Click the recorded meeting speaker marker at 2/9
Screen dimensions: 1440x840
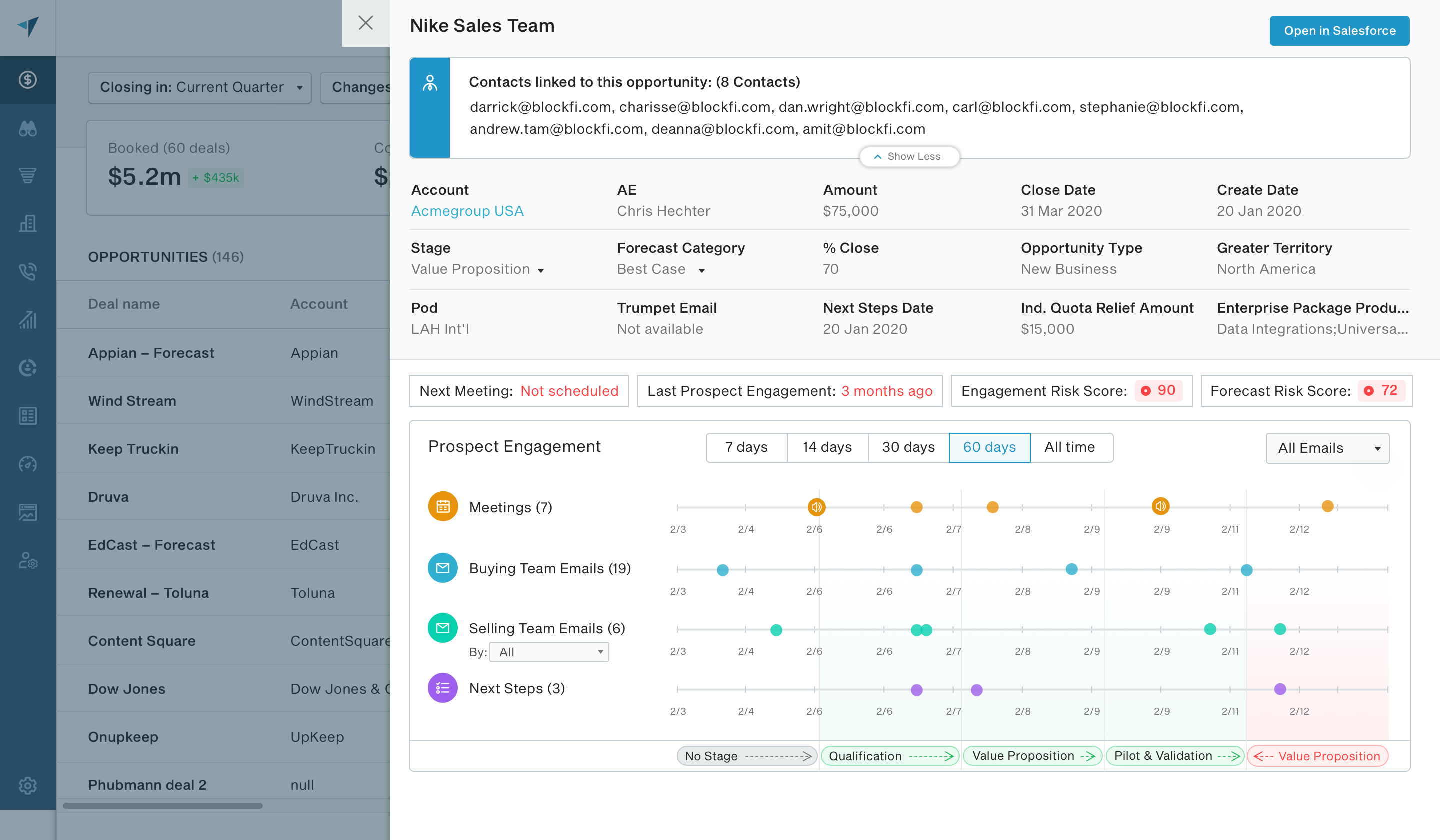pyautogui.click(x=1160, y=506)
